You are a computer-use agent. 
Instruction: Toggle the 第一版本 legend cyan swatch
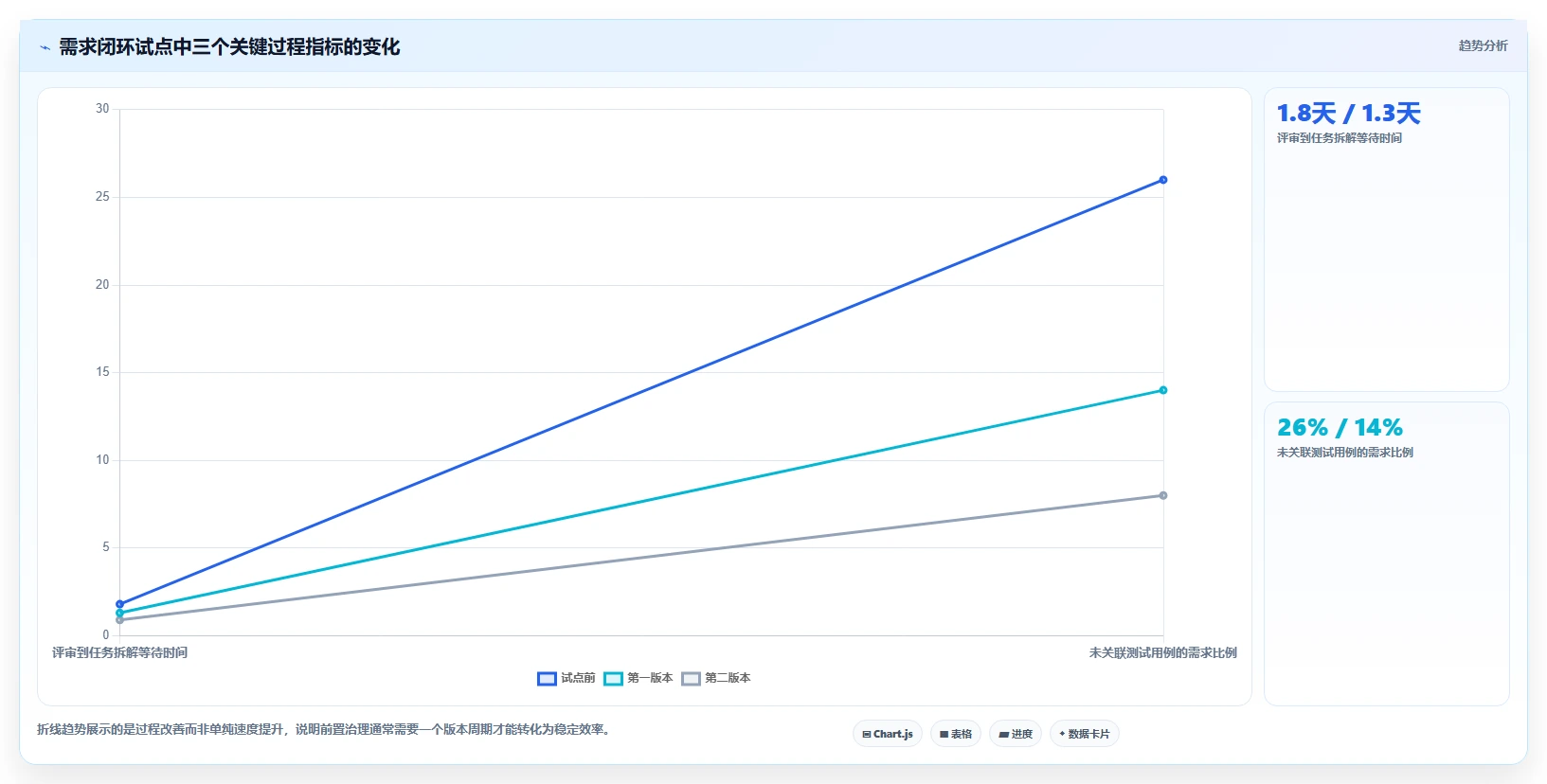click(613, 678)
